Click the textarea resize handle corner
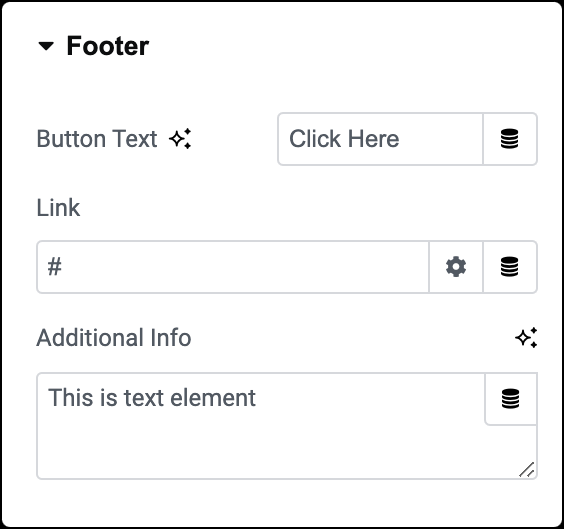Viewport: 564px width, 529px height. pos(527,470)
